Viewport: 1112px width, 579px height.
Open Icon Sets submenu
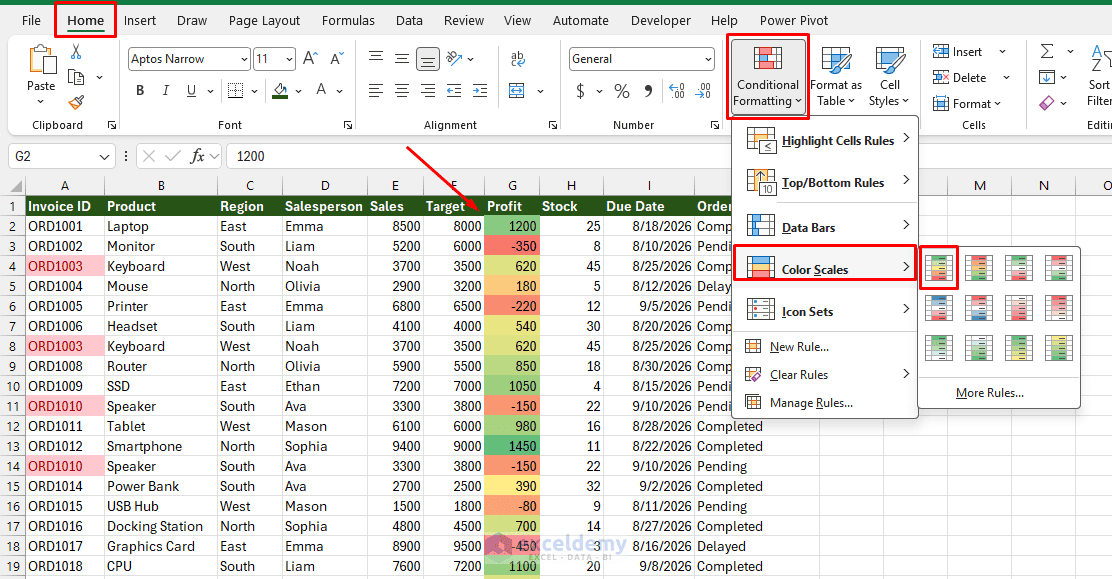(825, 311)
